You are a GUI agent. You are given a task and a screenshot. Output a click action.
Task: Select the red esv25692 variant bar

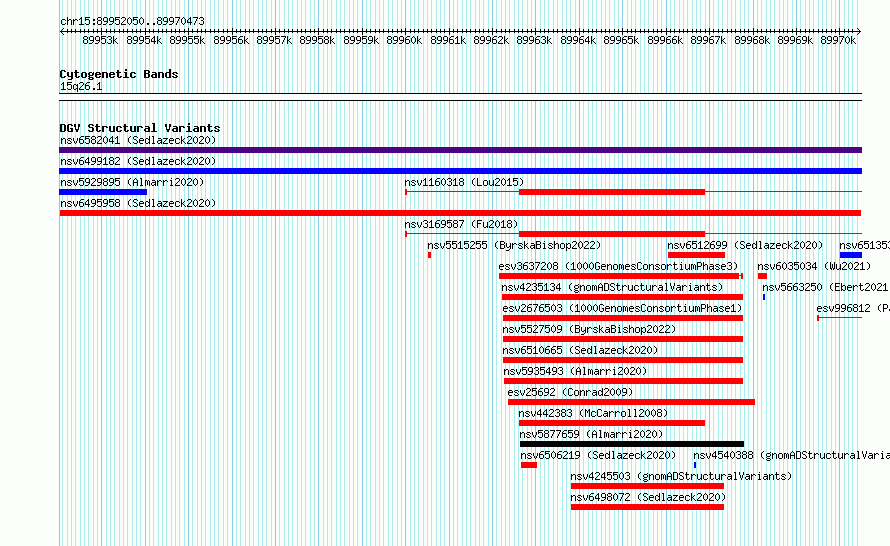click(631, 402)
